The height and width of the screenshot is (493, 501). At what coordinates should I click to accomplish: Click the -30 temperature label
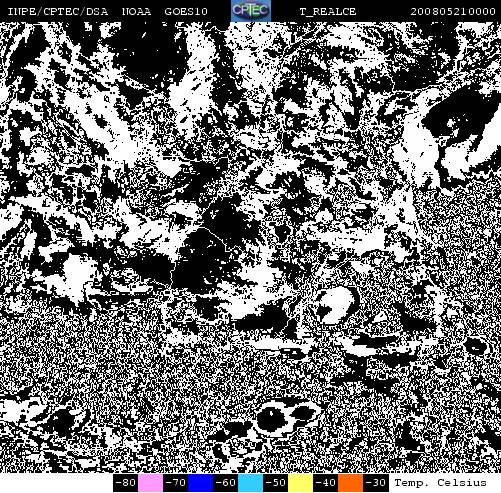[376, 482]
